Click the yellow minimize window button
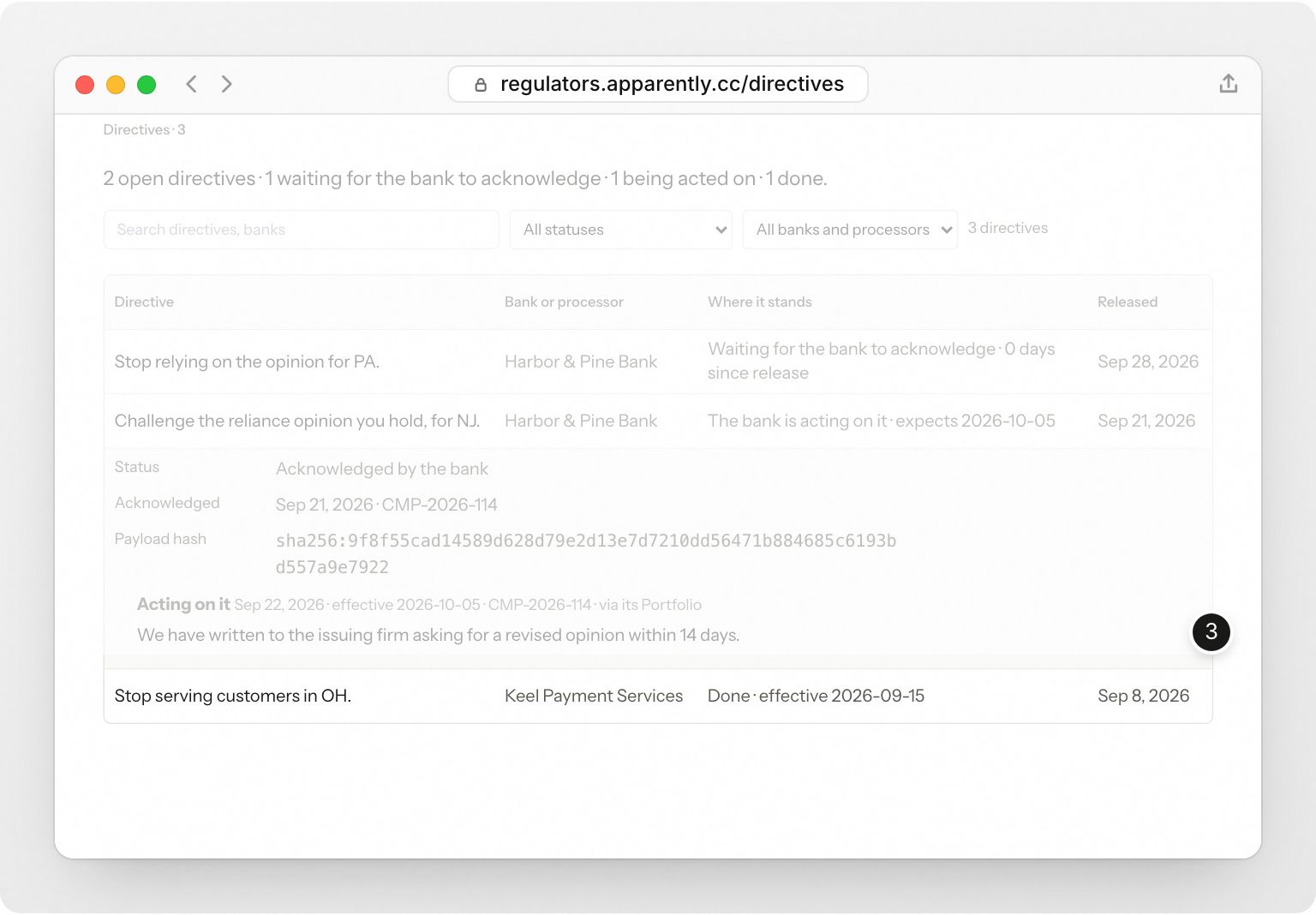 click(x=116, y=85)
